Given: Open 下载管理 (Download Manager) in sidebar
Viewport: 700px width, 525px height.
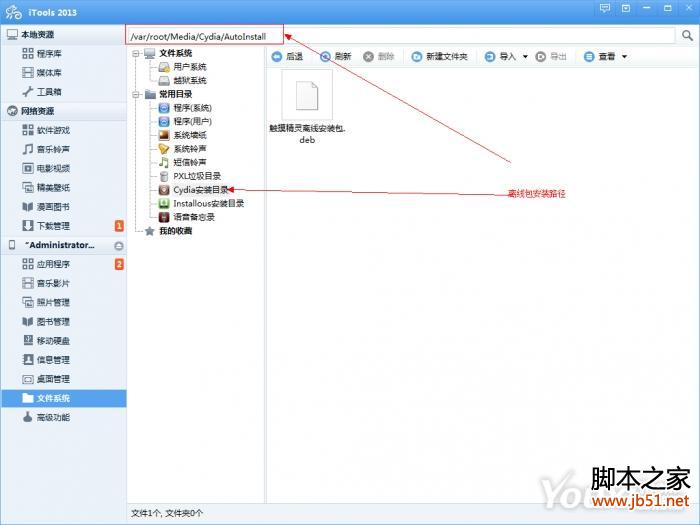Looking at the screenshot, I should pyautogui.click(x=52, y=226).
